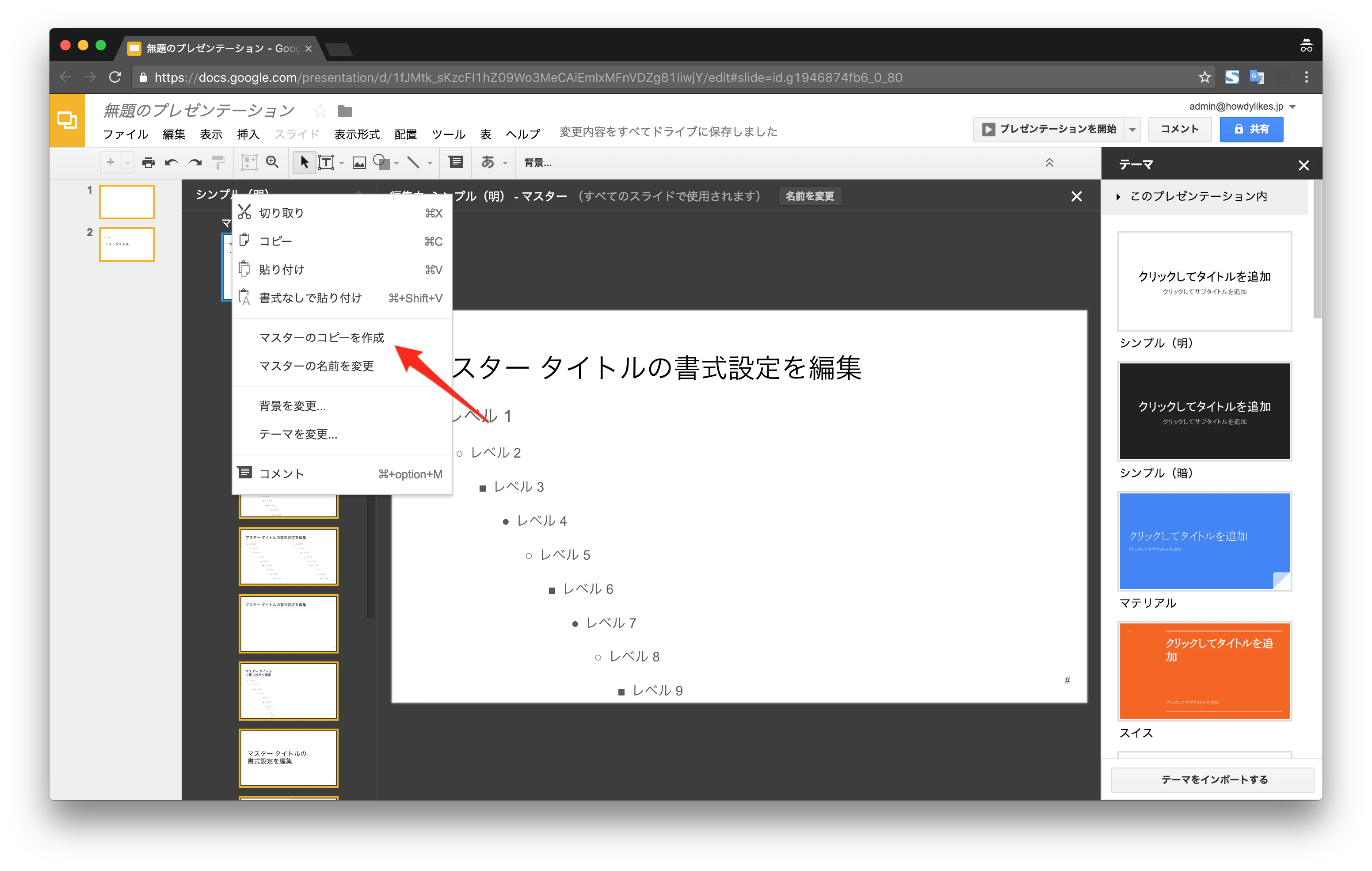Click the 背景... toolbar button
Image resolution: width=1372 pixels, height=871 pixels.
point(538,162)
